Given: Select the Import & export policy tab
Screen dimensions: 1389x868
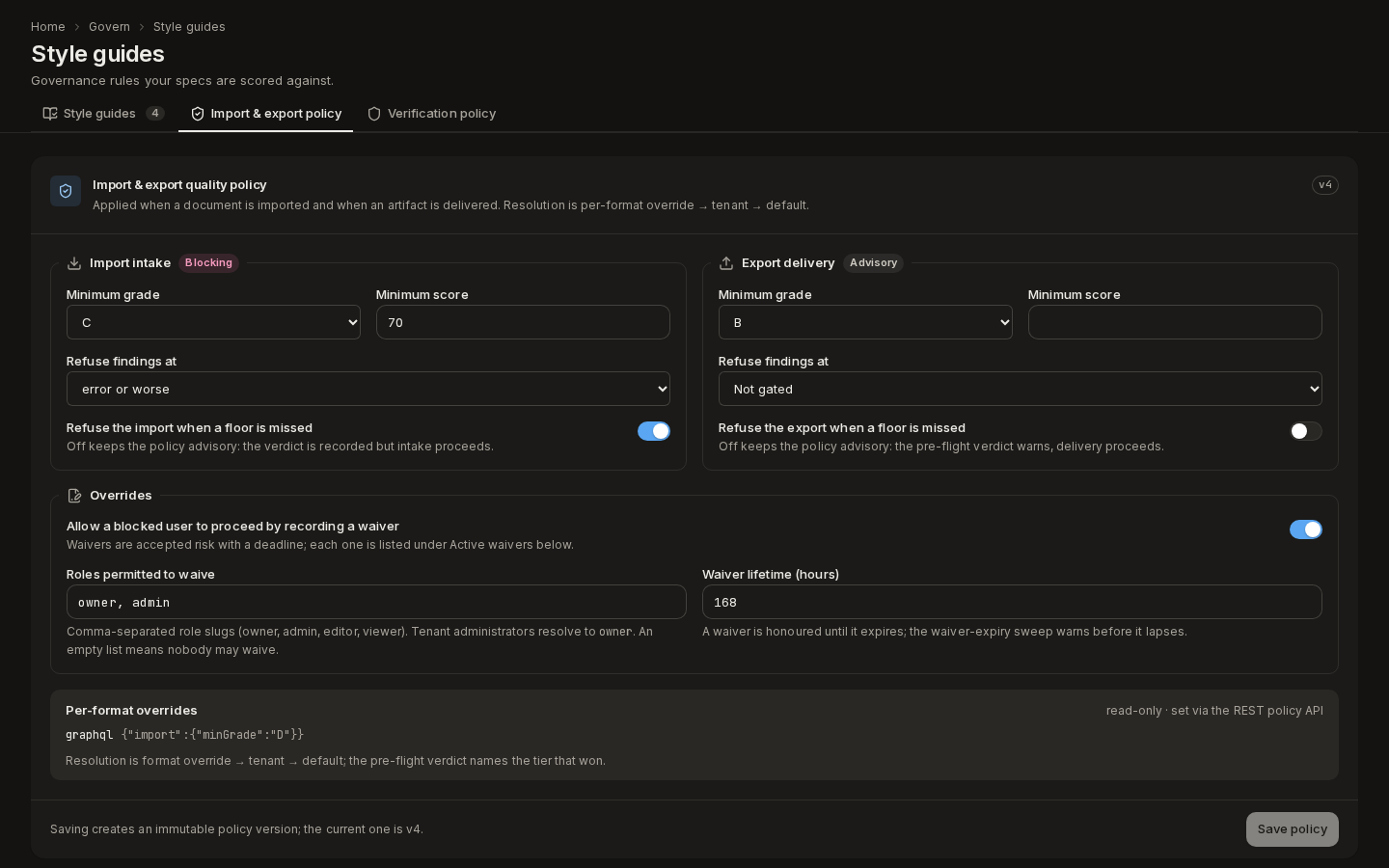Looking at the screenshot, I should click(266, 114).
